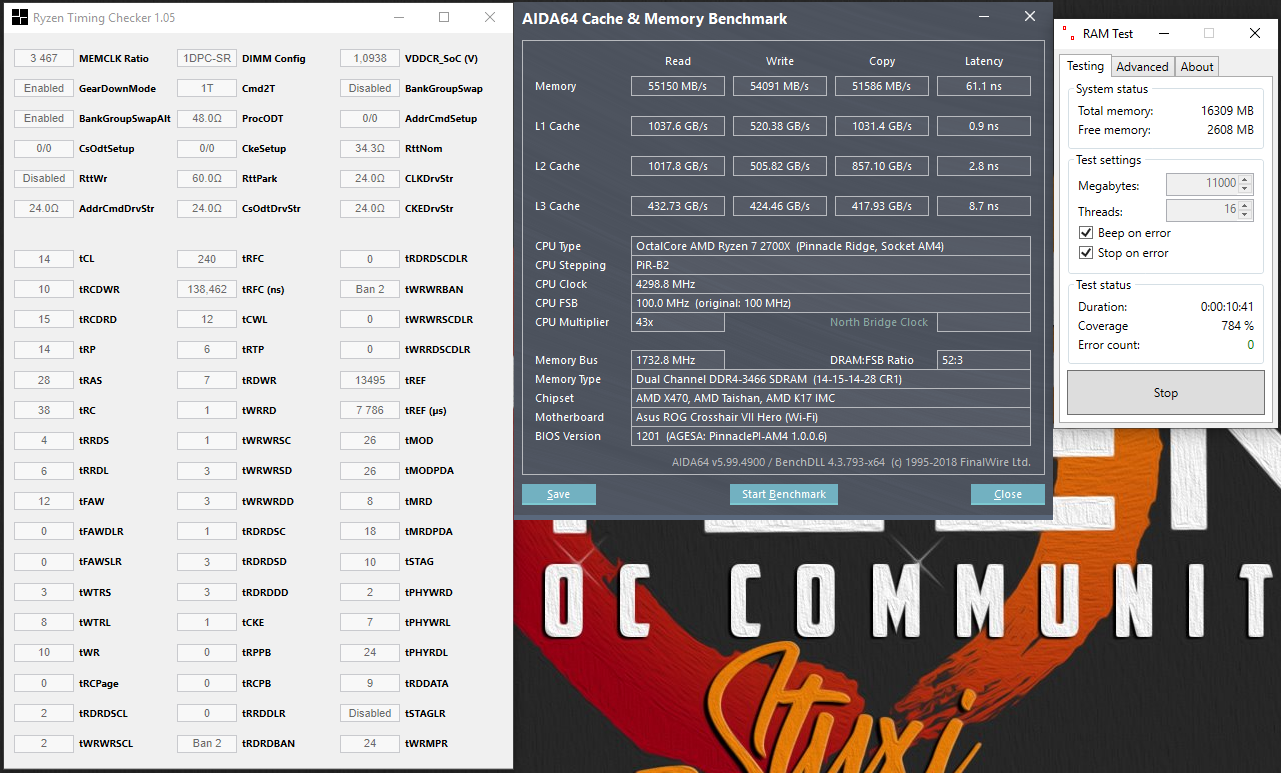
Task: Minimize the Ryzen Timing Checker window
Action: (398, 18)
